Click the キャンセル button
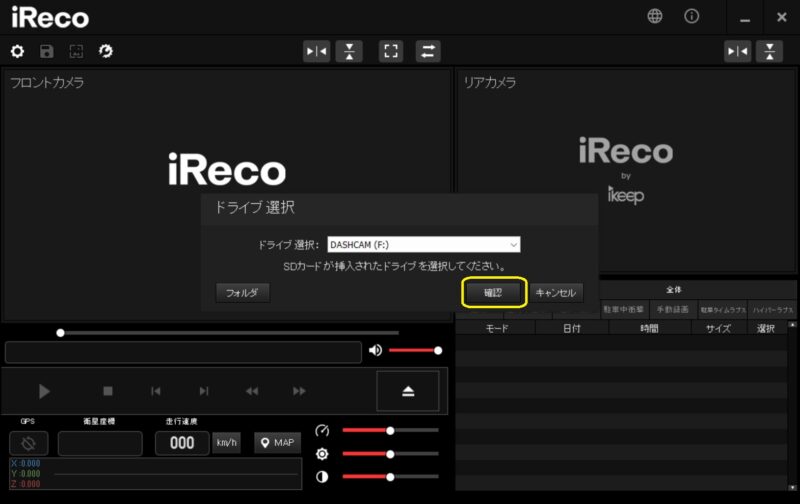The image size is (800, 504). pos(555,293)
